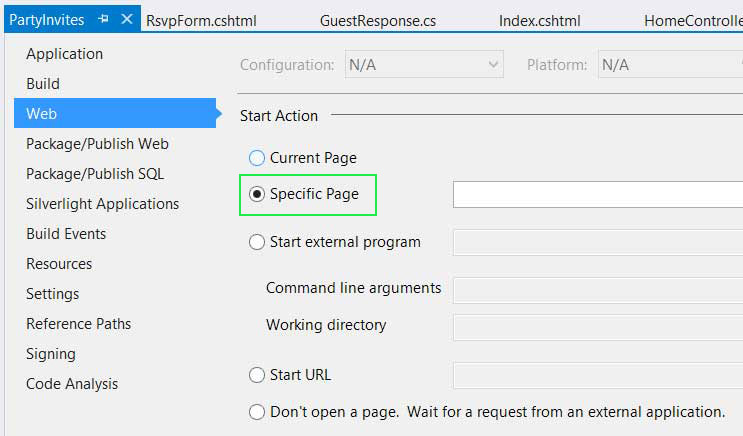Viewport: 743px width, 436px height.
Task: Activate the PartyInvites properties tab
Action: point(46,20)
